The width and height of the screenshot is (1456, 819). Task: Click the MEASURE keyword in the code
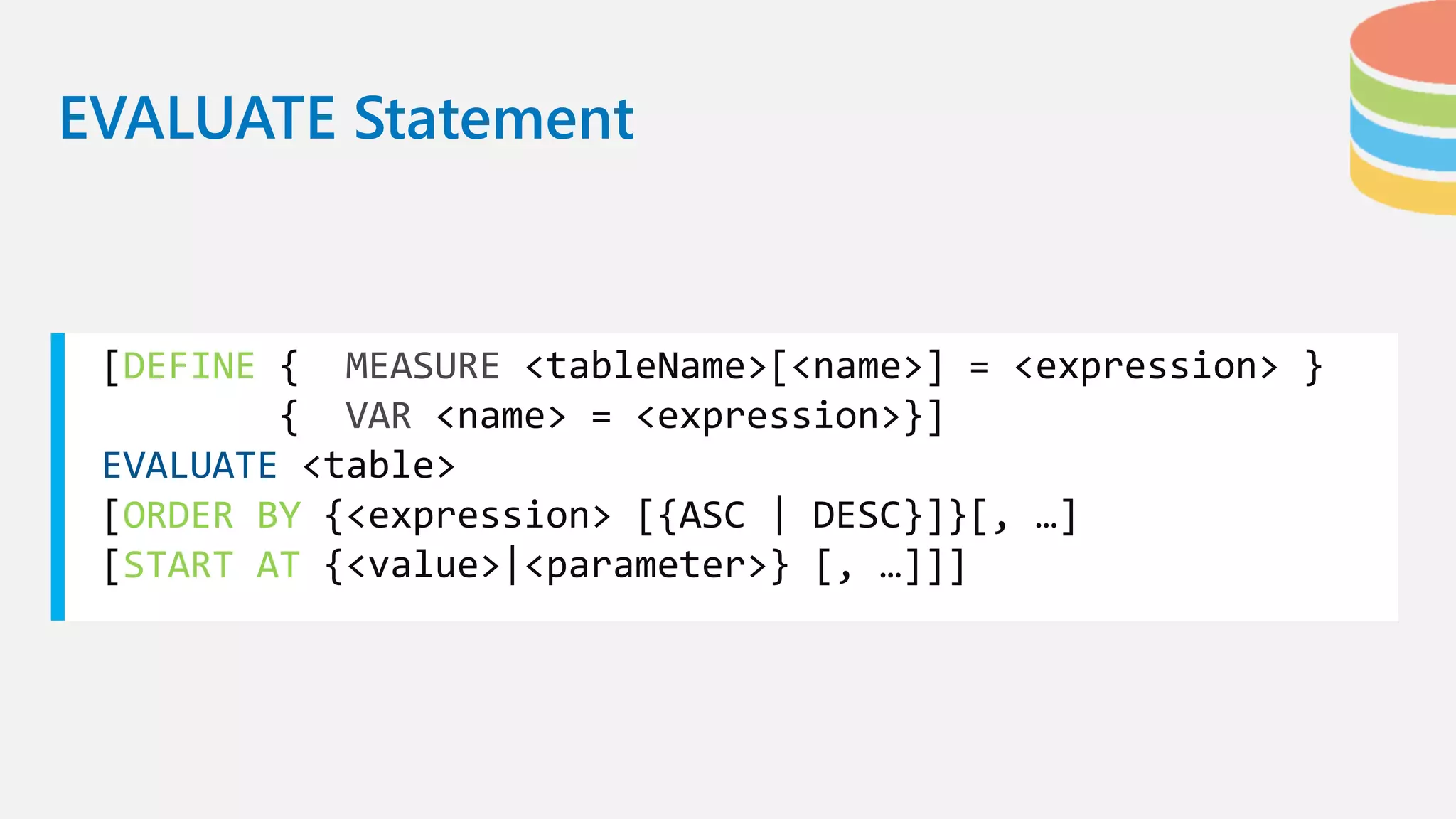[x=422, y=366]
